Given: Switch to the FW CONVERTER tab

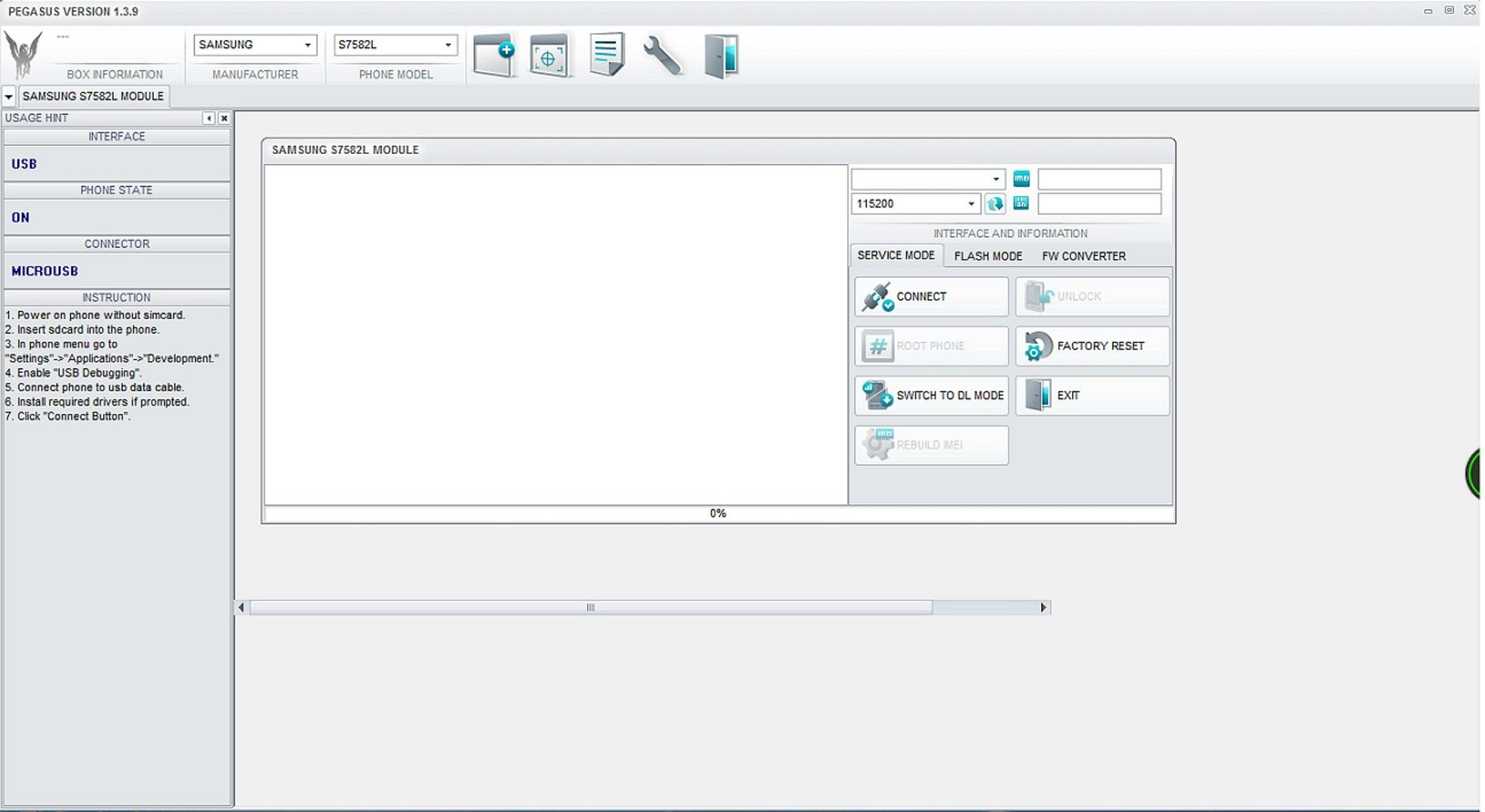Looking at the screenshot, I should tap(1084, 256).
